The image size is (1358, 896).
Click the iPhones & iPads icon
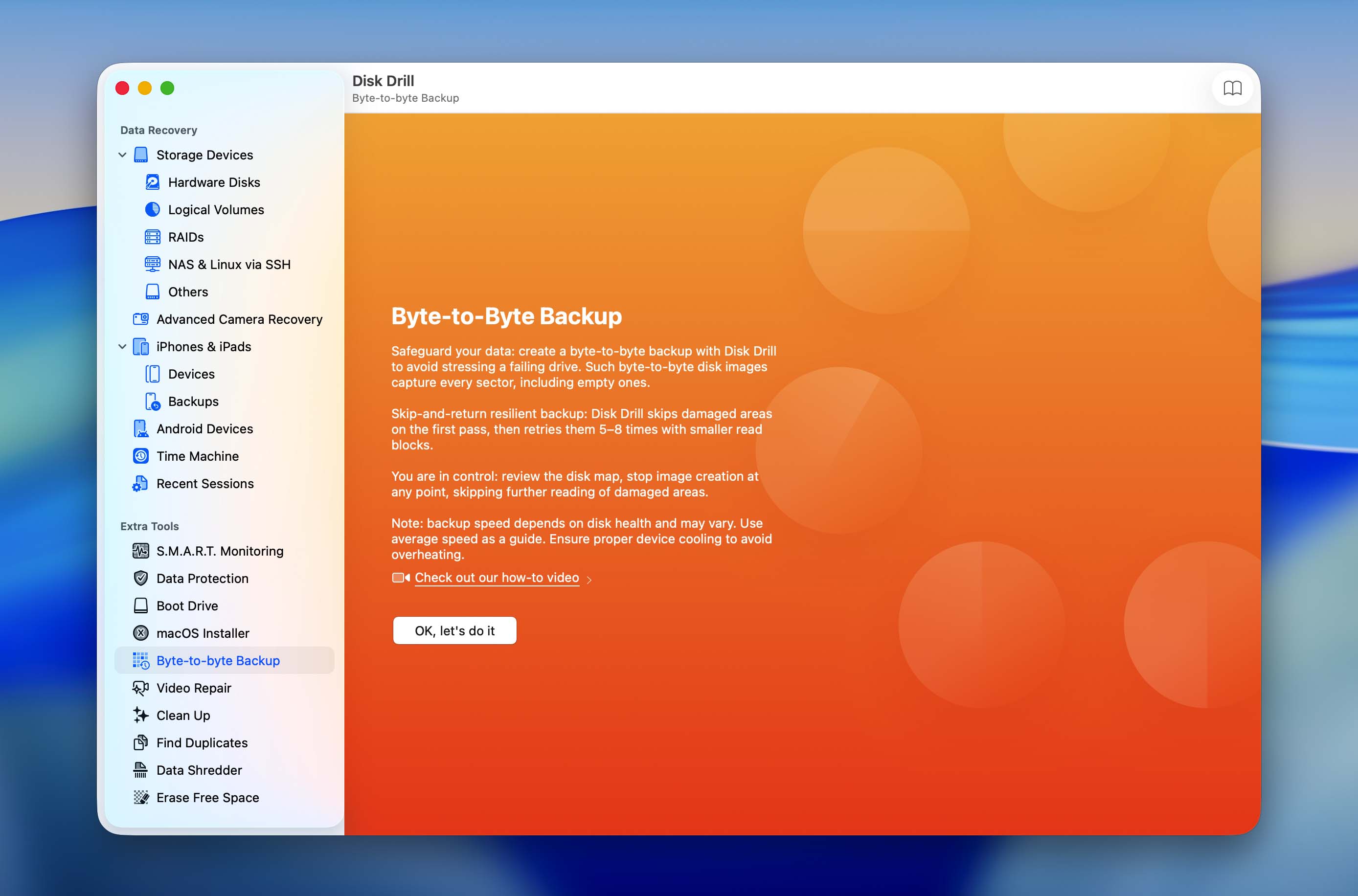(x=140, y=347)
